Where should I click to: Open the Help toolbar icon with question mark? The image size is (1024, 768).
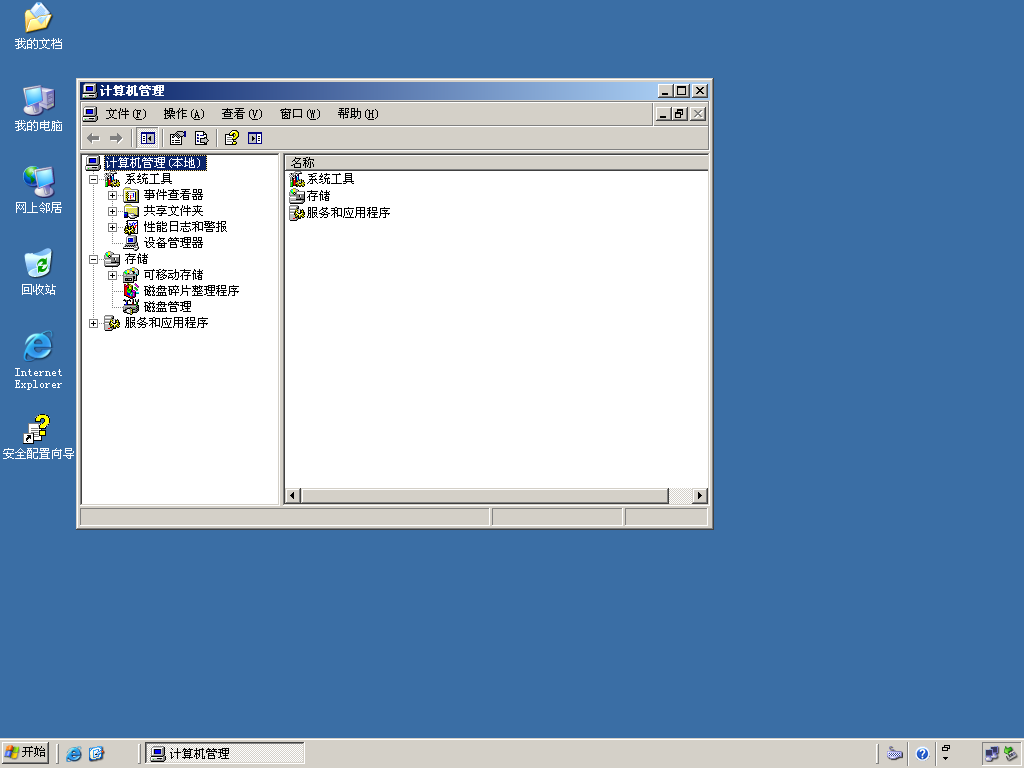pos(232,138)
